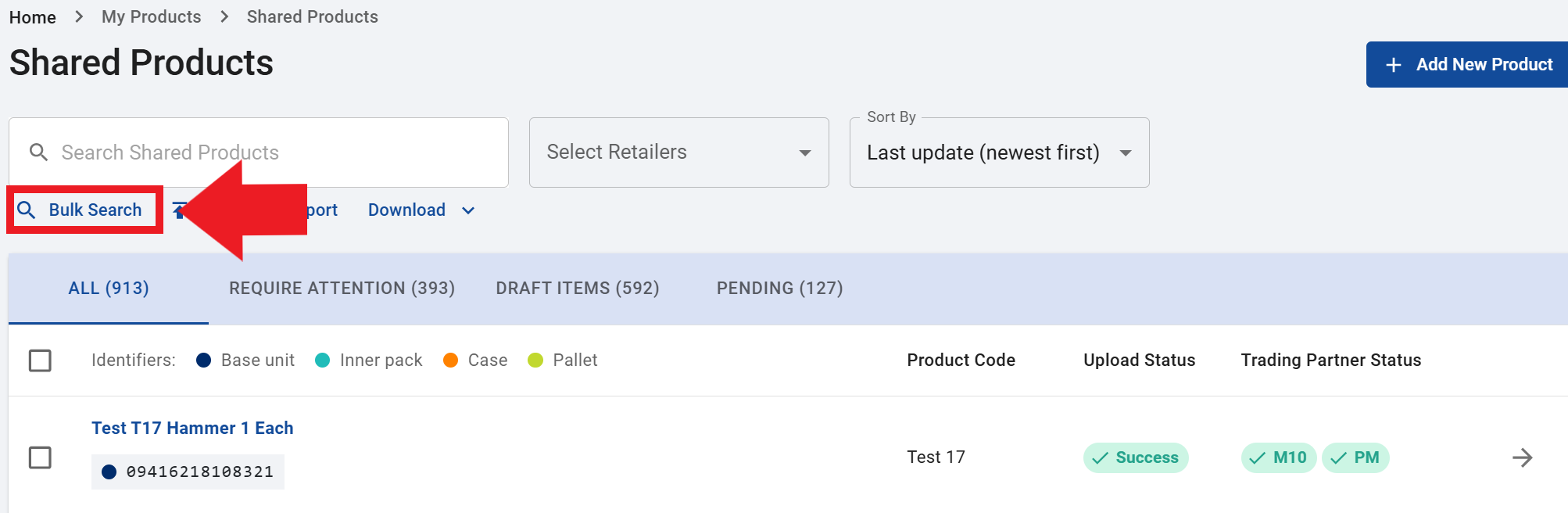Click the search field magnifier icon
Image resolution: width=1568 pixels, height=513 pixels.
38,152
